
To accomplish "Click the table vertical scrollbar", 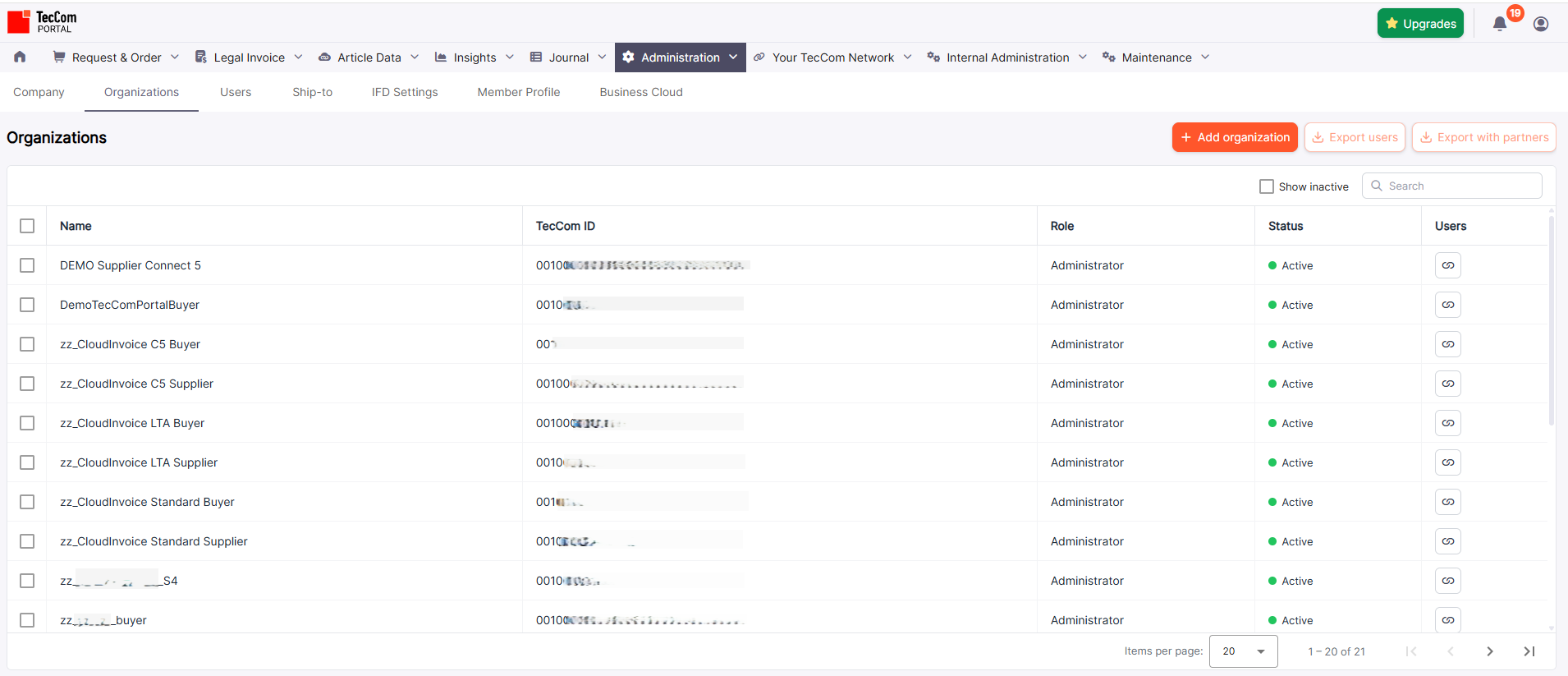I will pyautogui.click(x=1551, y=320).
